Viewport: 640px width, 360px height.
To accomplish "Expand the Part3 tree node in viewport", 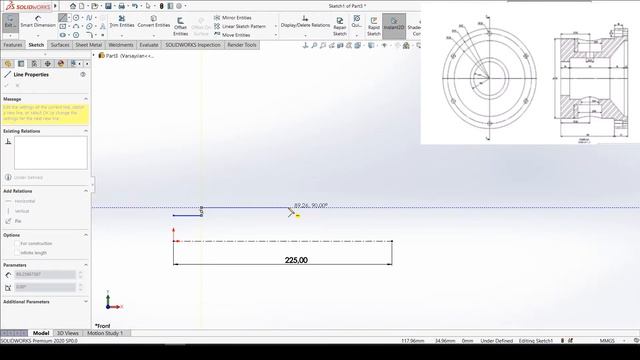I will (x=94, y=56).
